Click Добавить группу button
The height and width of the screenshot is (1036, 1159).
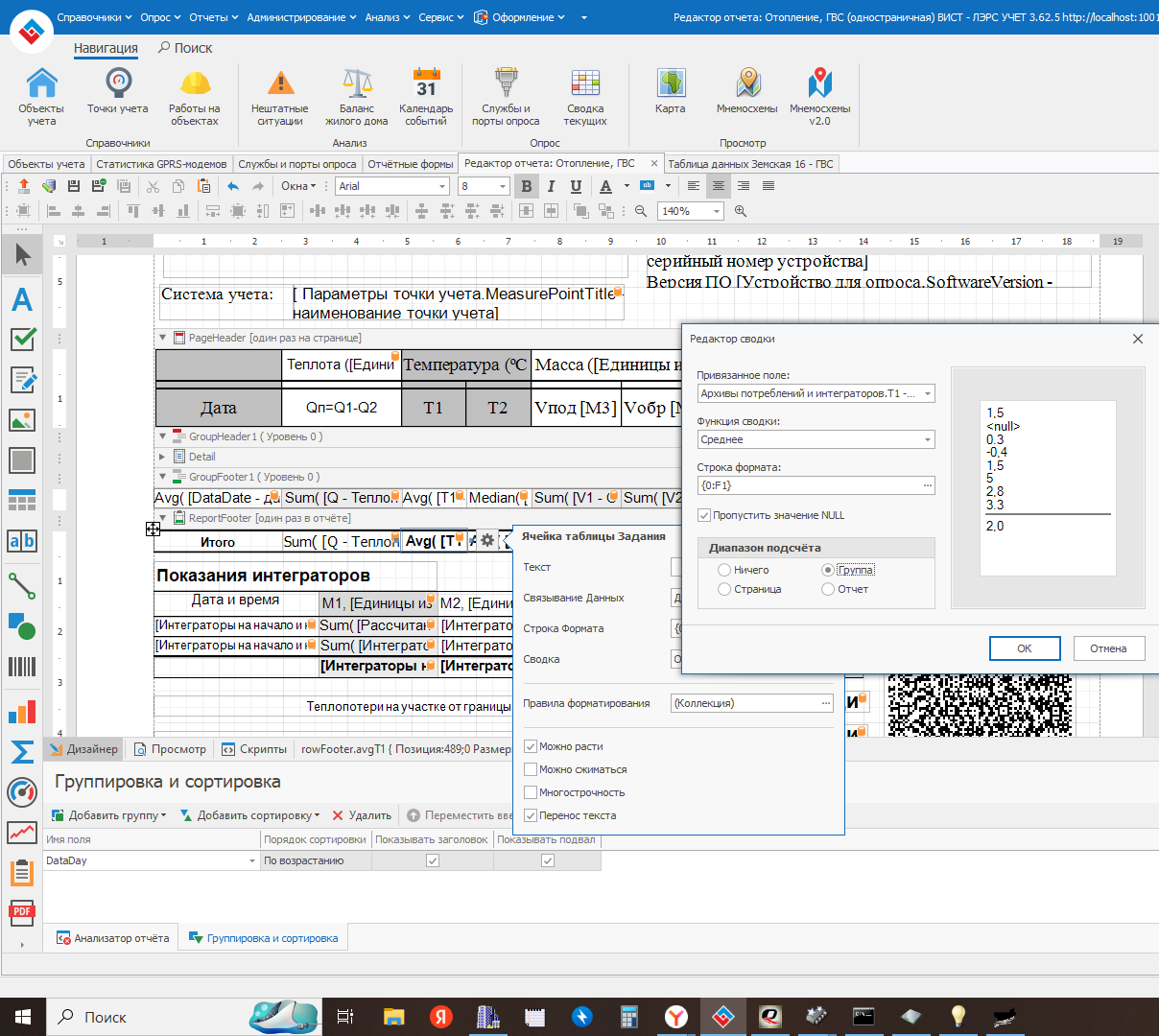point(109,815)
